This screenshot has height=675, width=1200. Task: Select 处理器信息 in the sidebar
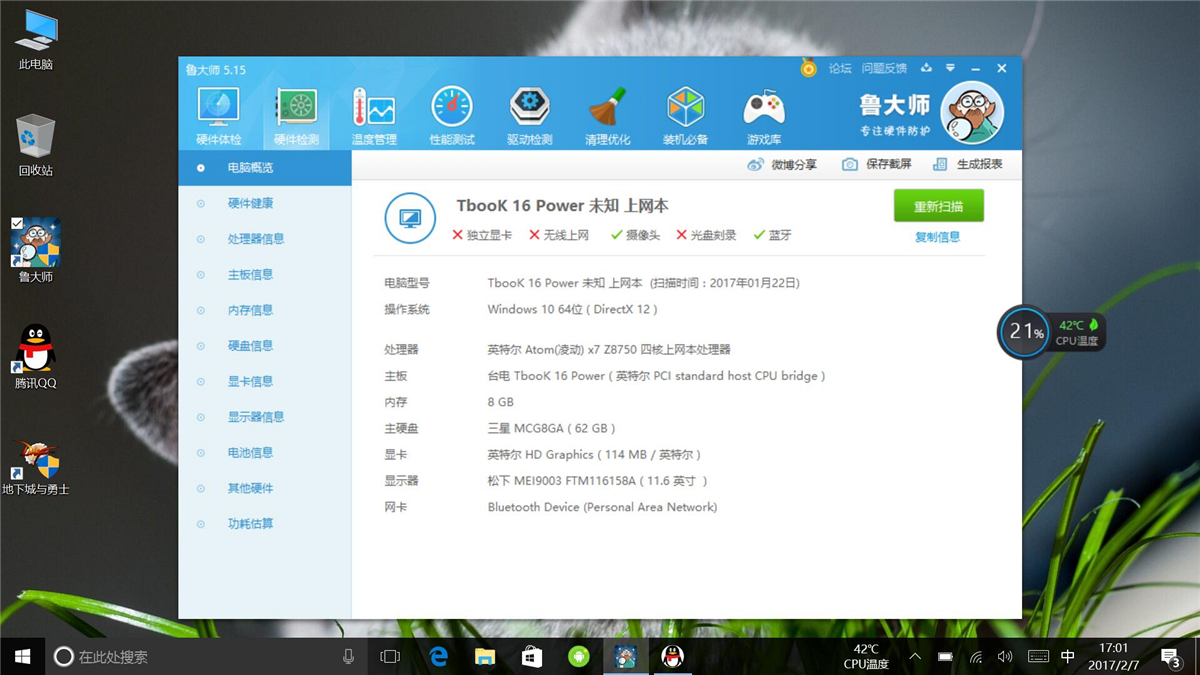256,239
